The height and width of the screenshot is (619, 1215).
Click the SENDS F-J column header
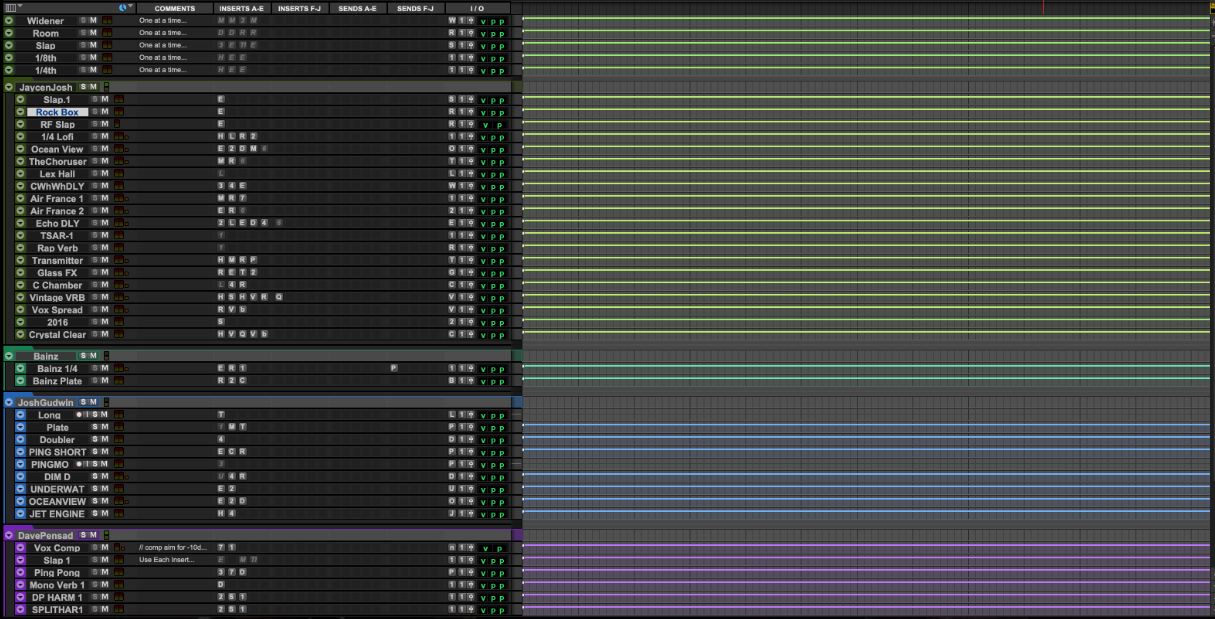416,8
